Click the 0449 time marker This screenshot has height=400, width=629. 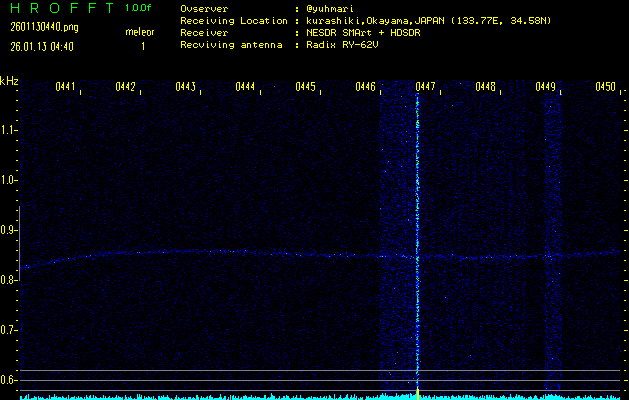(x=545, y=87)
